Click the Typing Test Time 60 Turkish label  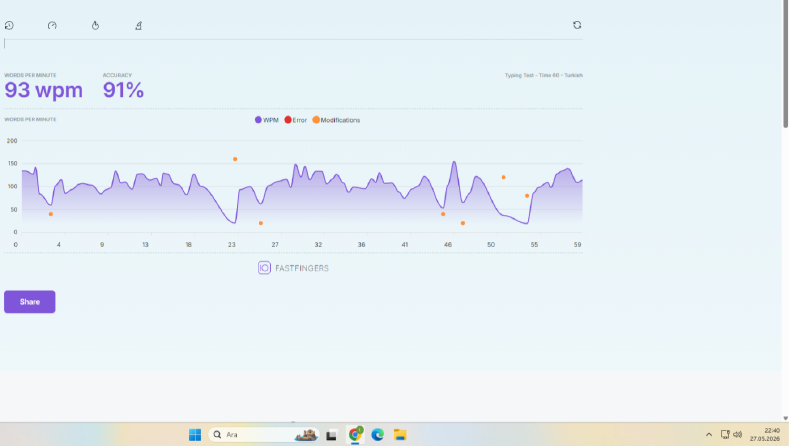pyautogui.click(x=544, y=75)
